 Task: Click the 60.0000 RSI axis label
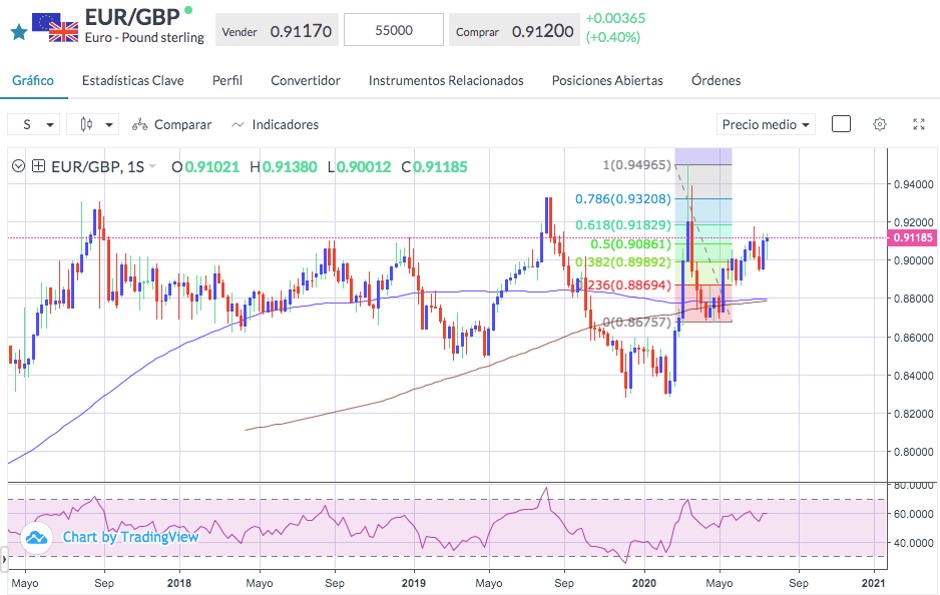(913, 514)
